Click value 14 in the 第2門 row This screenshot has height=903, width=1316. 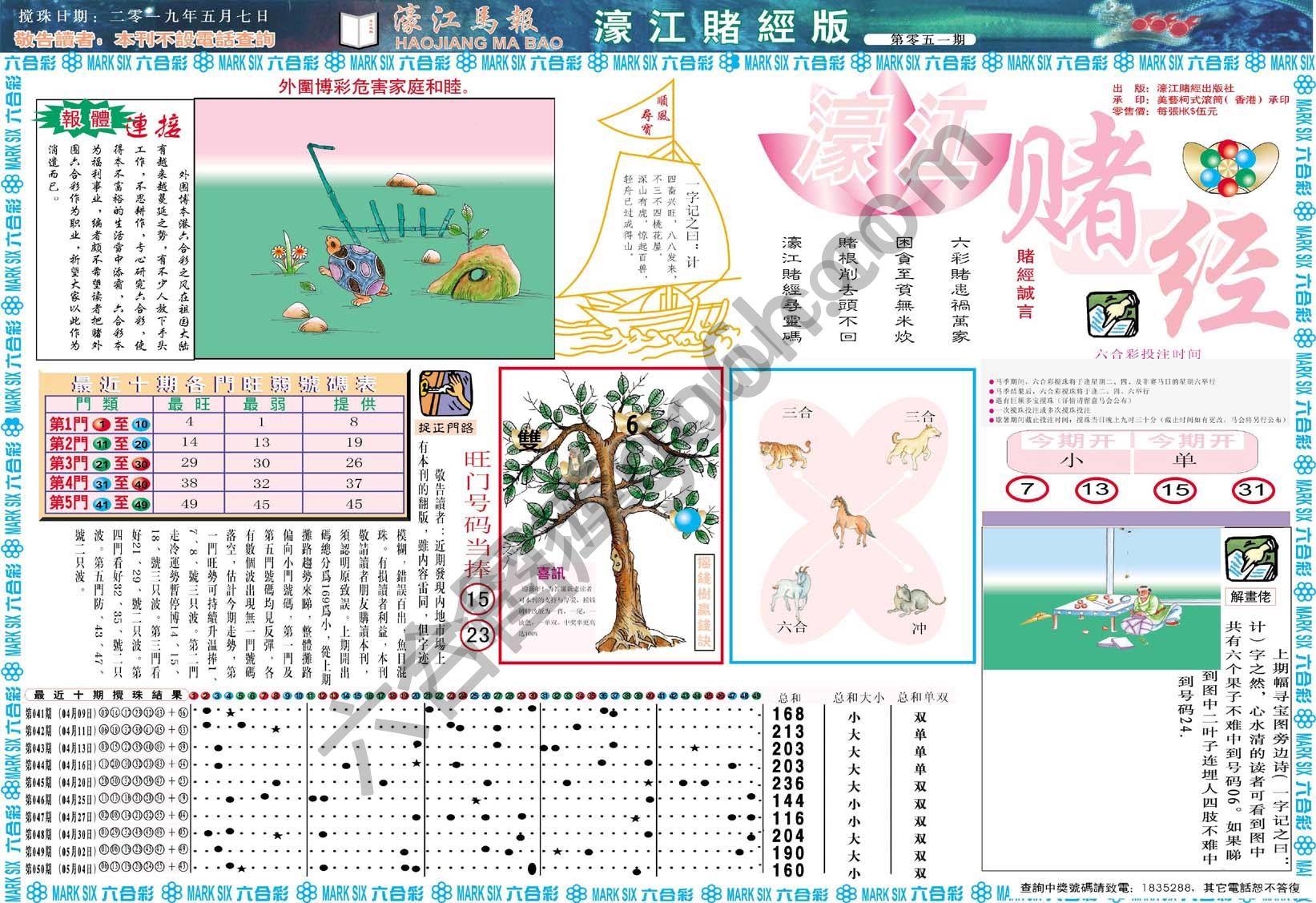[x=189, y=442]
